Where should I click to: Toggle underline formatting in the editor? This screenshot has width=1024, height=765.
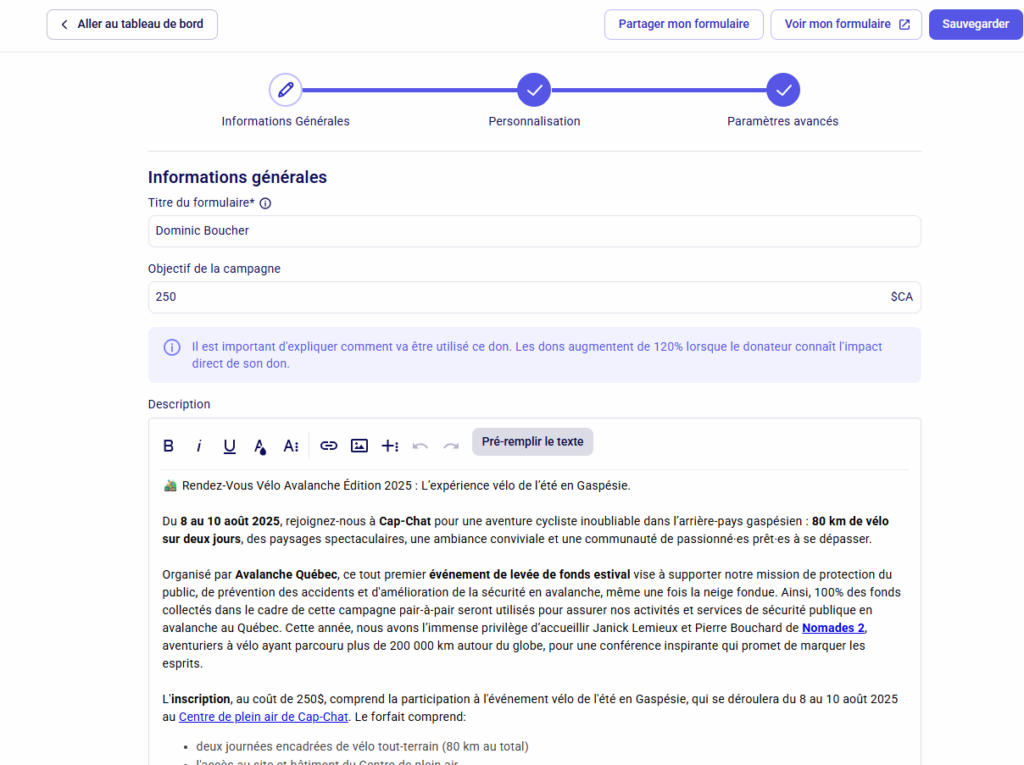pos(229,446)
